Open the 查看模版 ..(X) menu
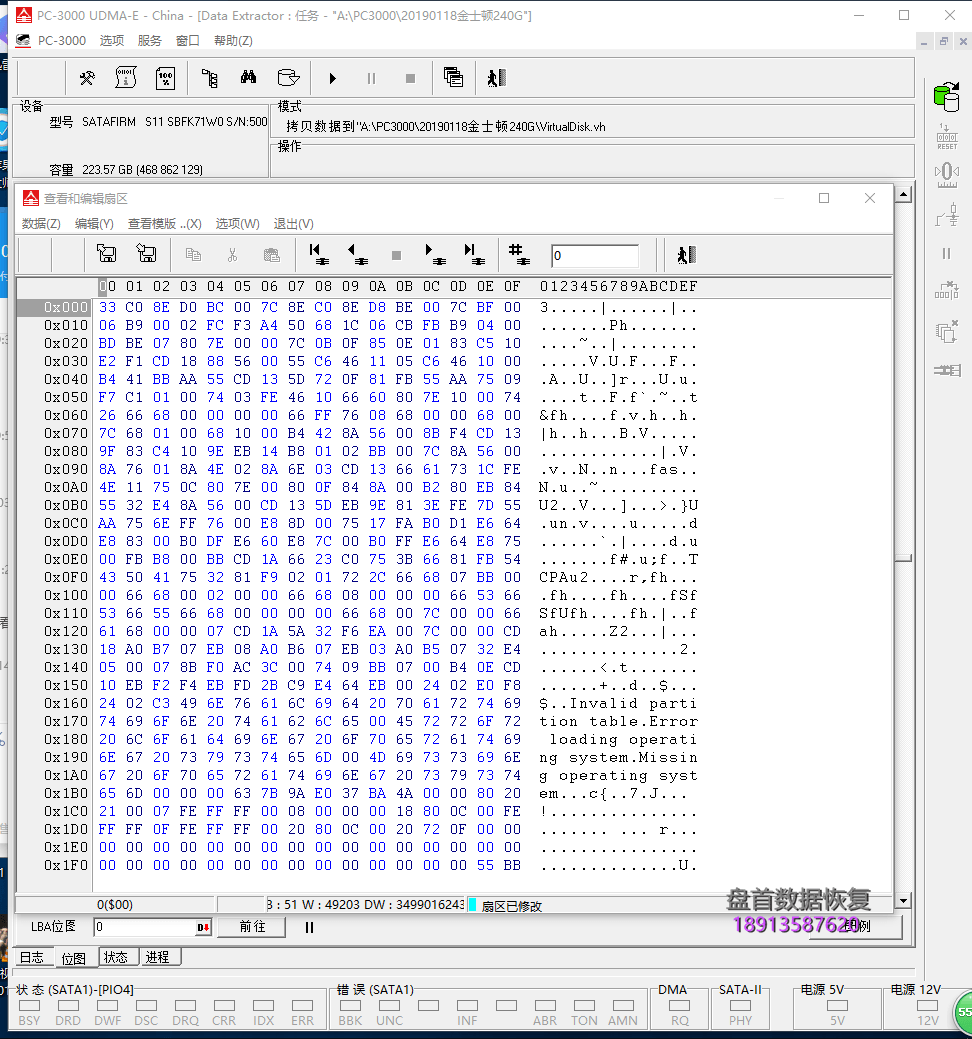The height and width of the screenshot is (1039, 972). point(164,224)
